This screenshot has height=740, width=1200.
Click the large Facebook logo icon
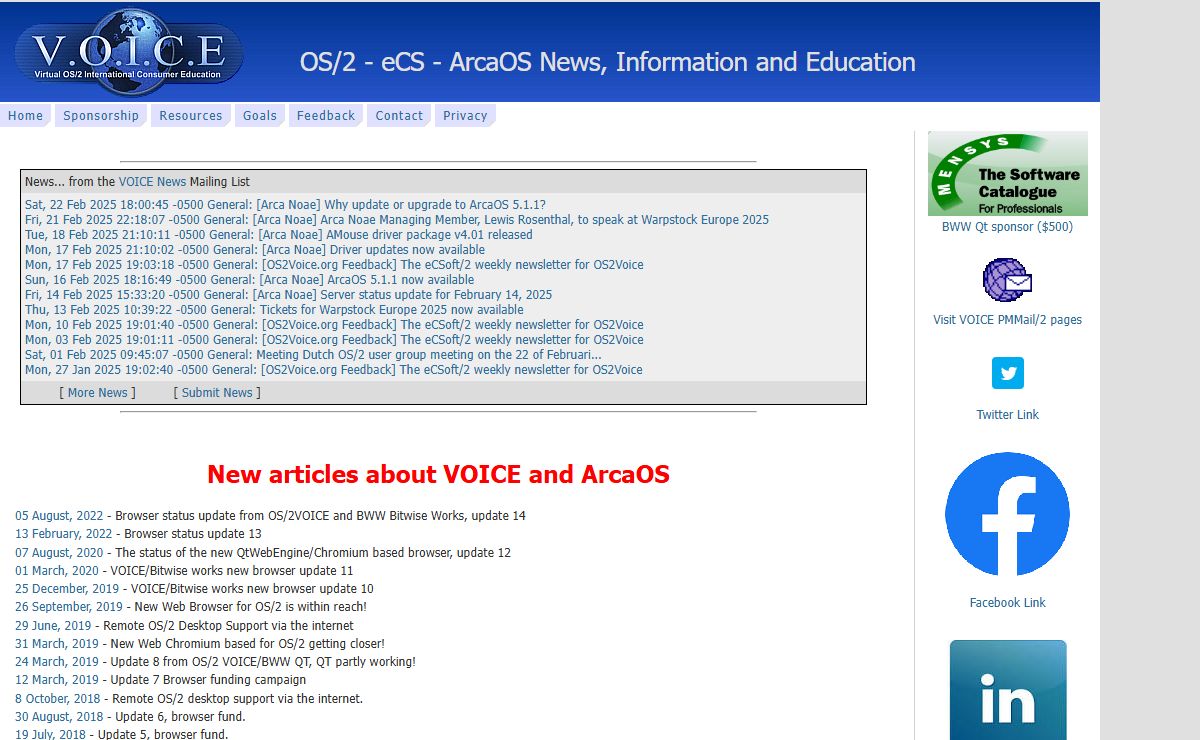point(1007,514)
